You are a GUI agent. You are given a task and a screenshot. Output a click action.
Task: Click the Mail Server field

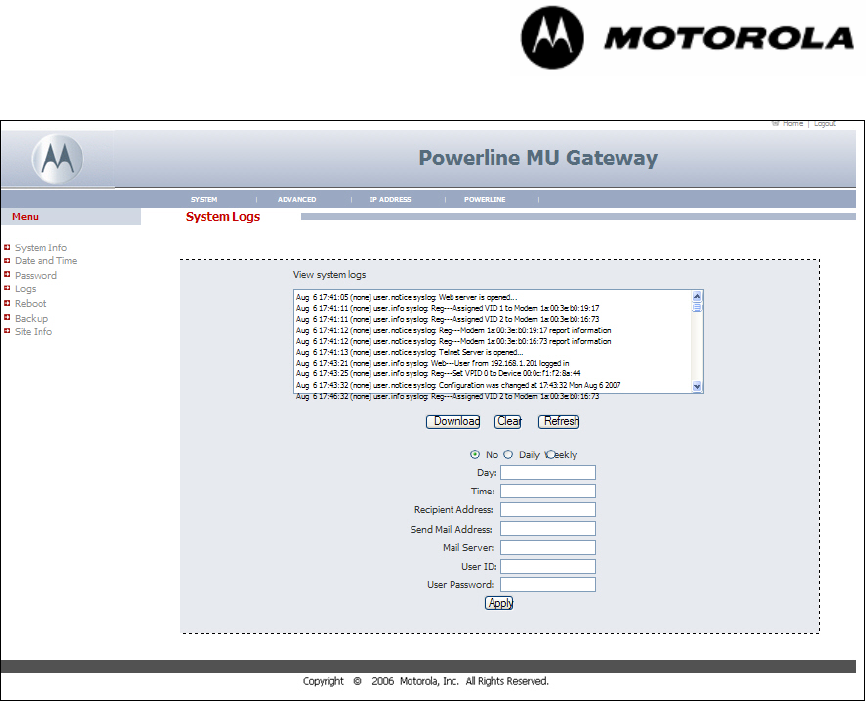(548, 547)
